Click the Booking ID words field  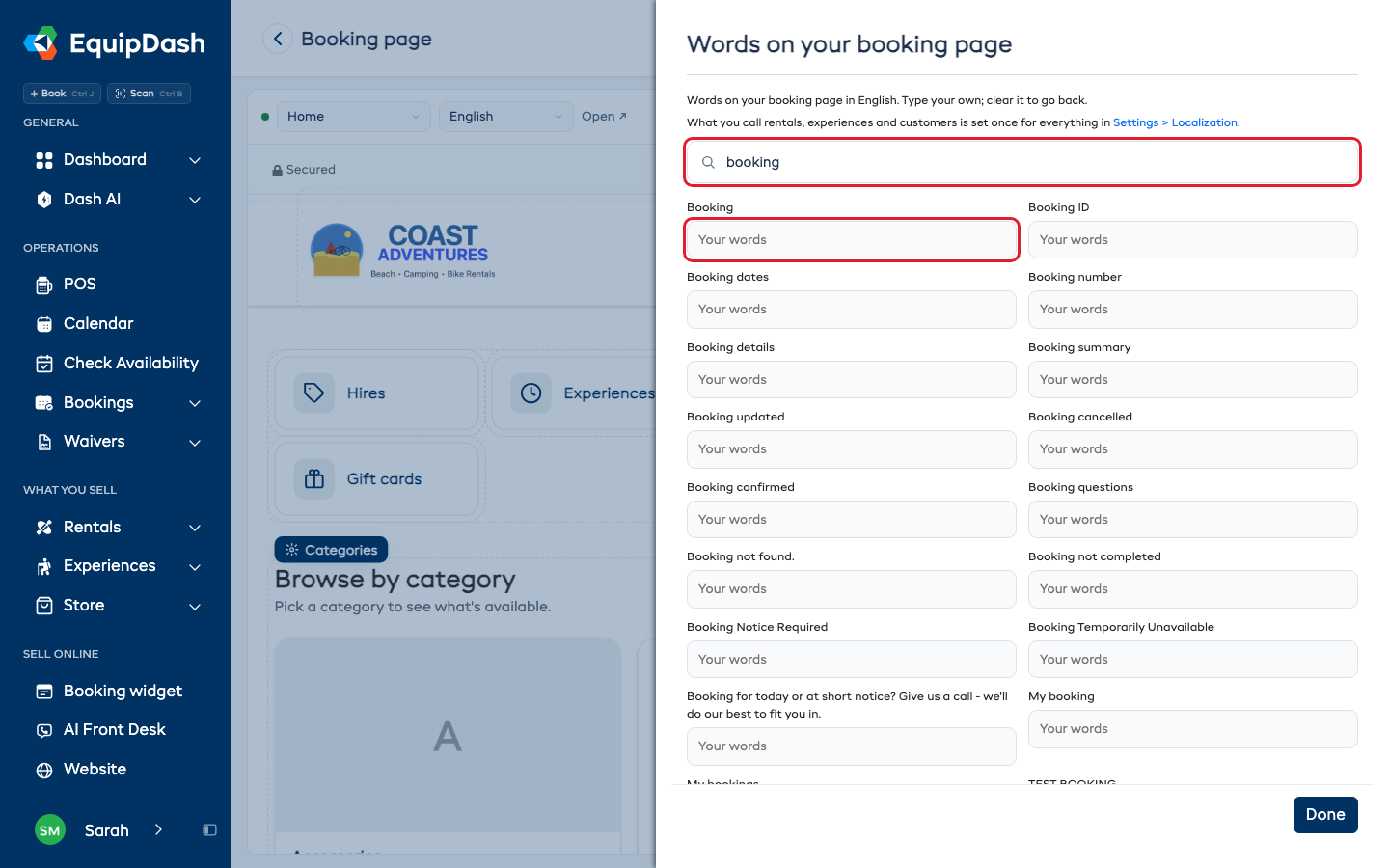(1193, 240)
